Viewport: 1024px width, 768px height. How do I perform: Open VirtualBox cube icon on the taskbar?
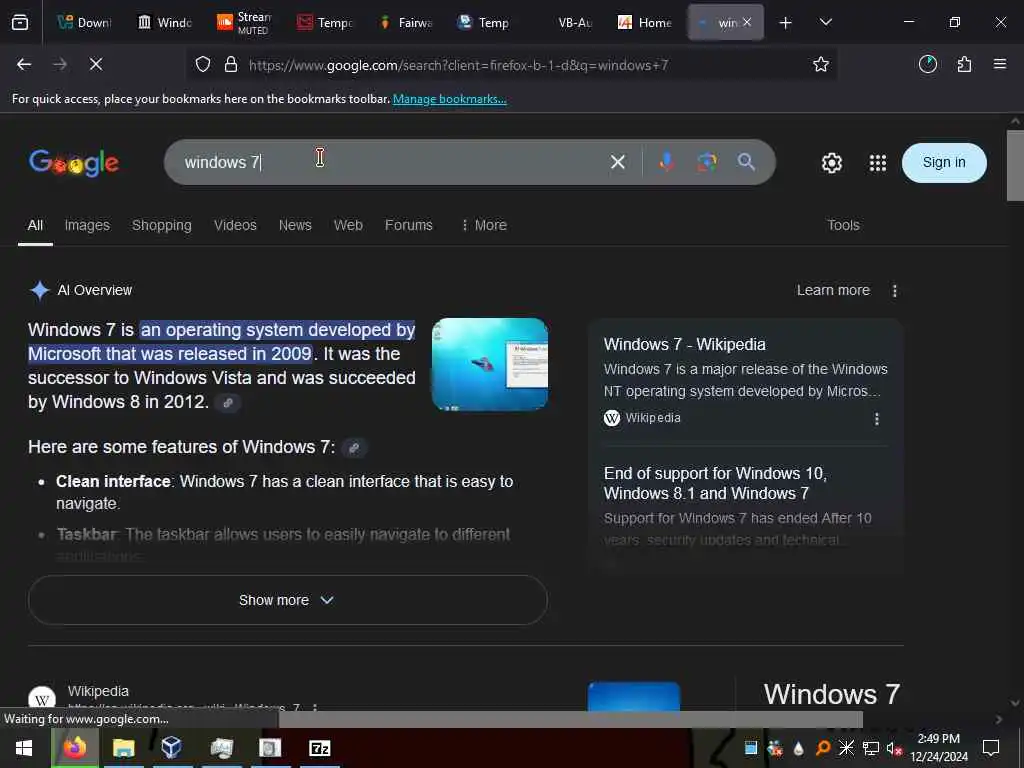coord(172,748)
